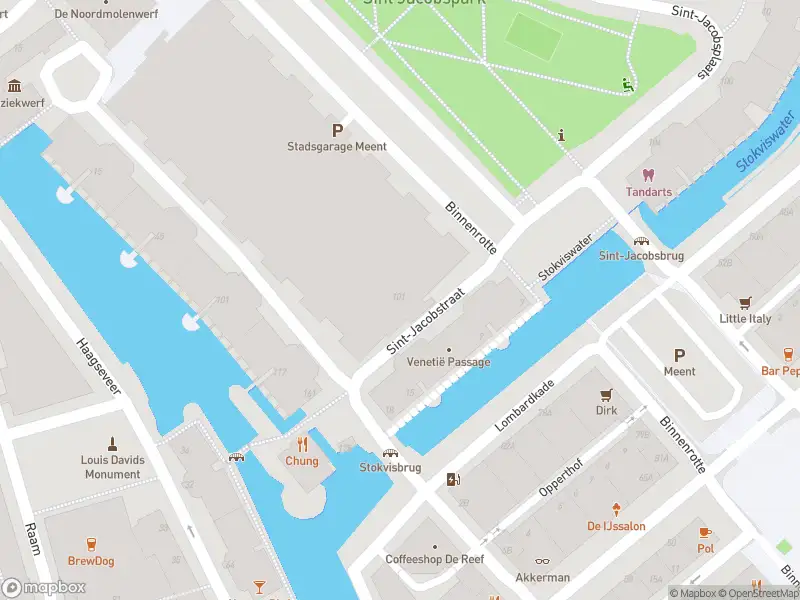Screen dimensions: 800x600
Task: Select the BrewDog beer glass icon
Action: (91, 544)
